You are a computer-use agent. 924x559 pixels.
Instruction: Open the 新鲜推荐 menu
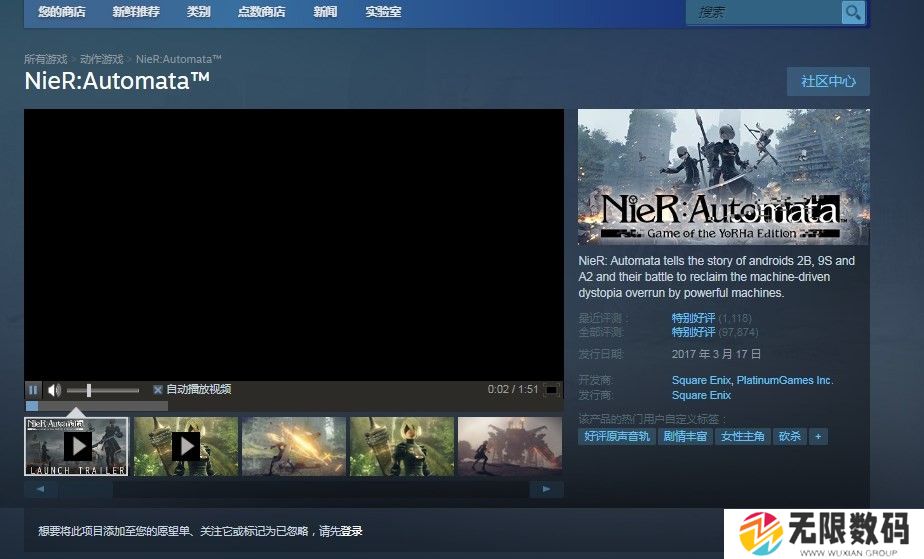135,12
